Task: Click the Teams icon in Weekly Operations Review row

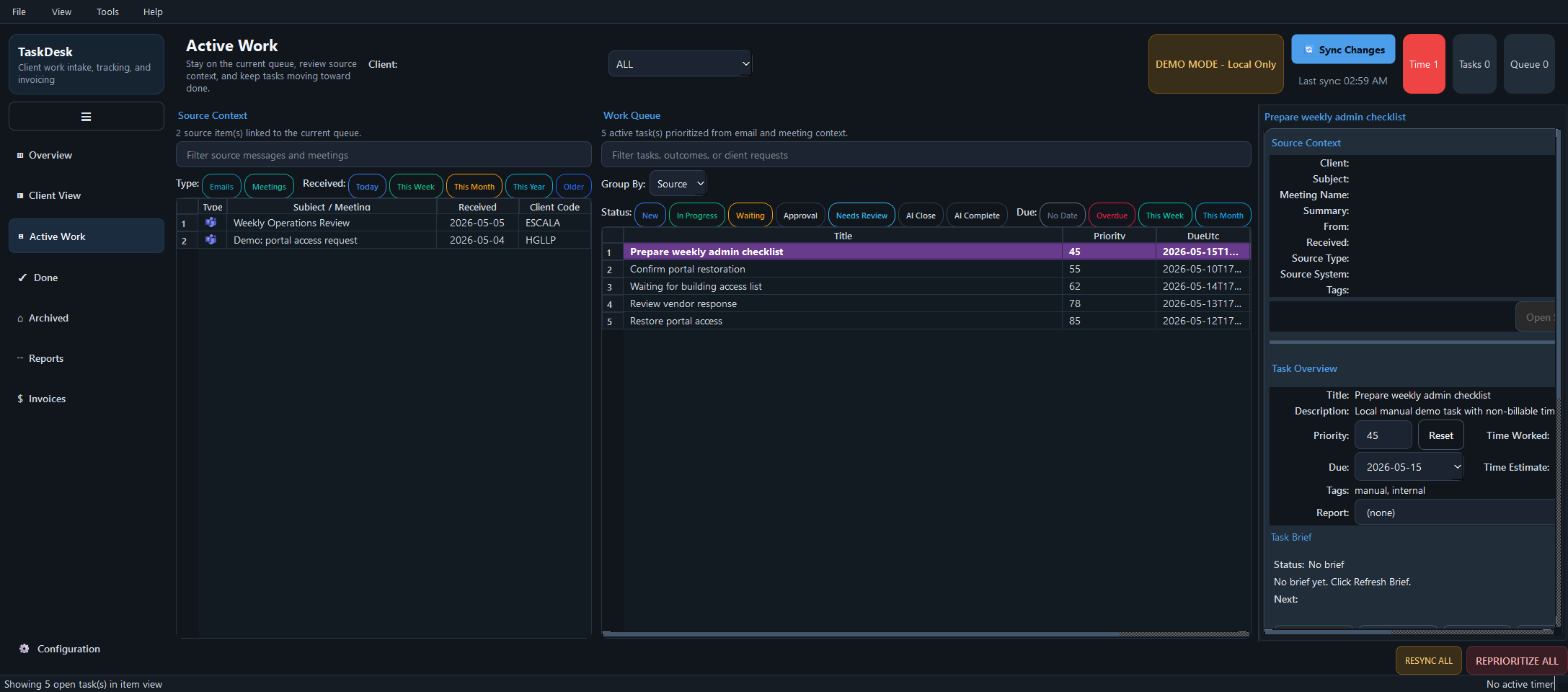Action: 211,223
